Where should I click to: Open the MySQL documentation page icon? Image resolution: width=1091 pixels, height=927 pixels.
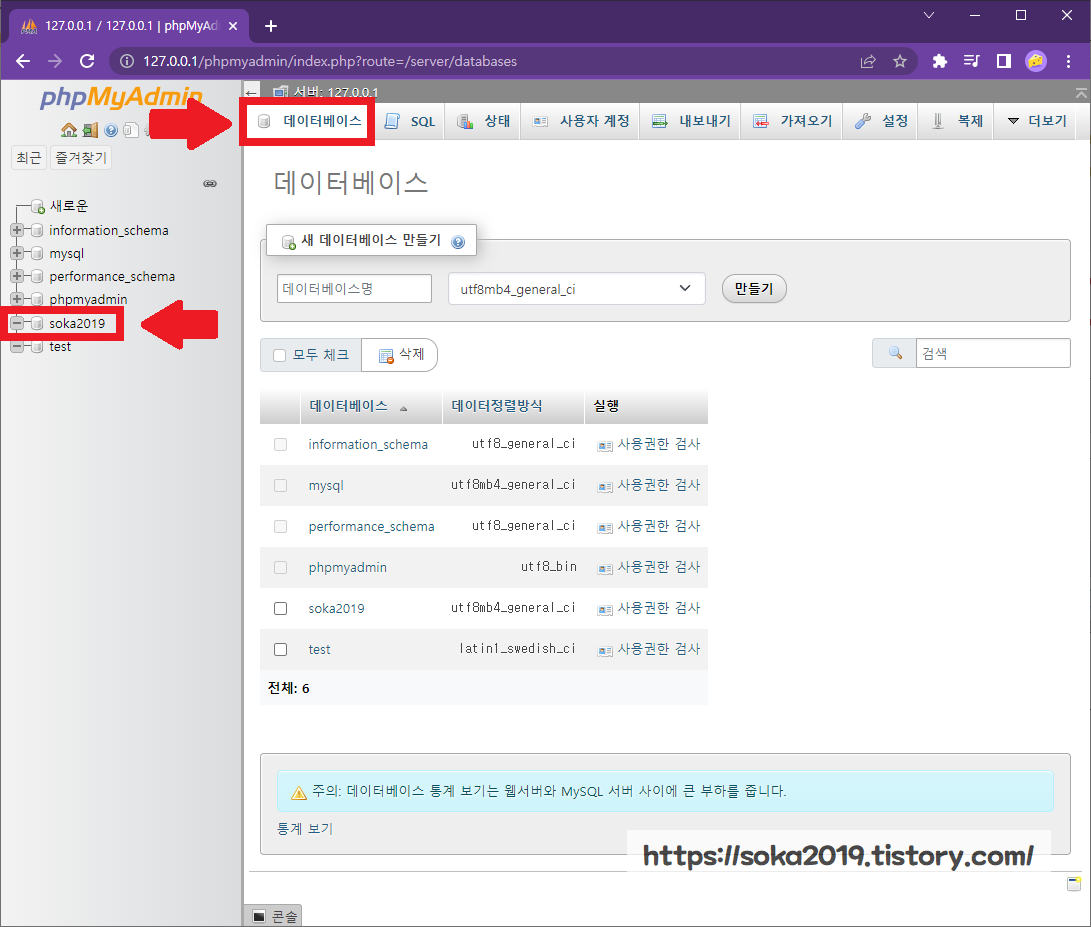(131, 130)
